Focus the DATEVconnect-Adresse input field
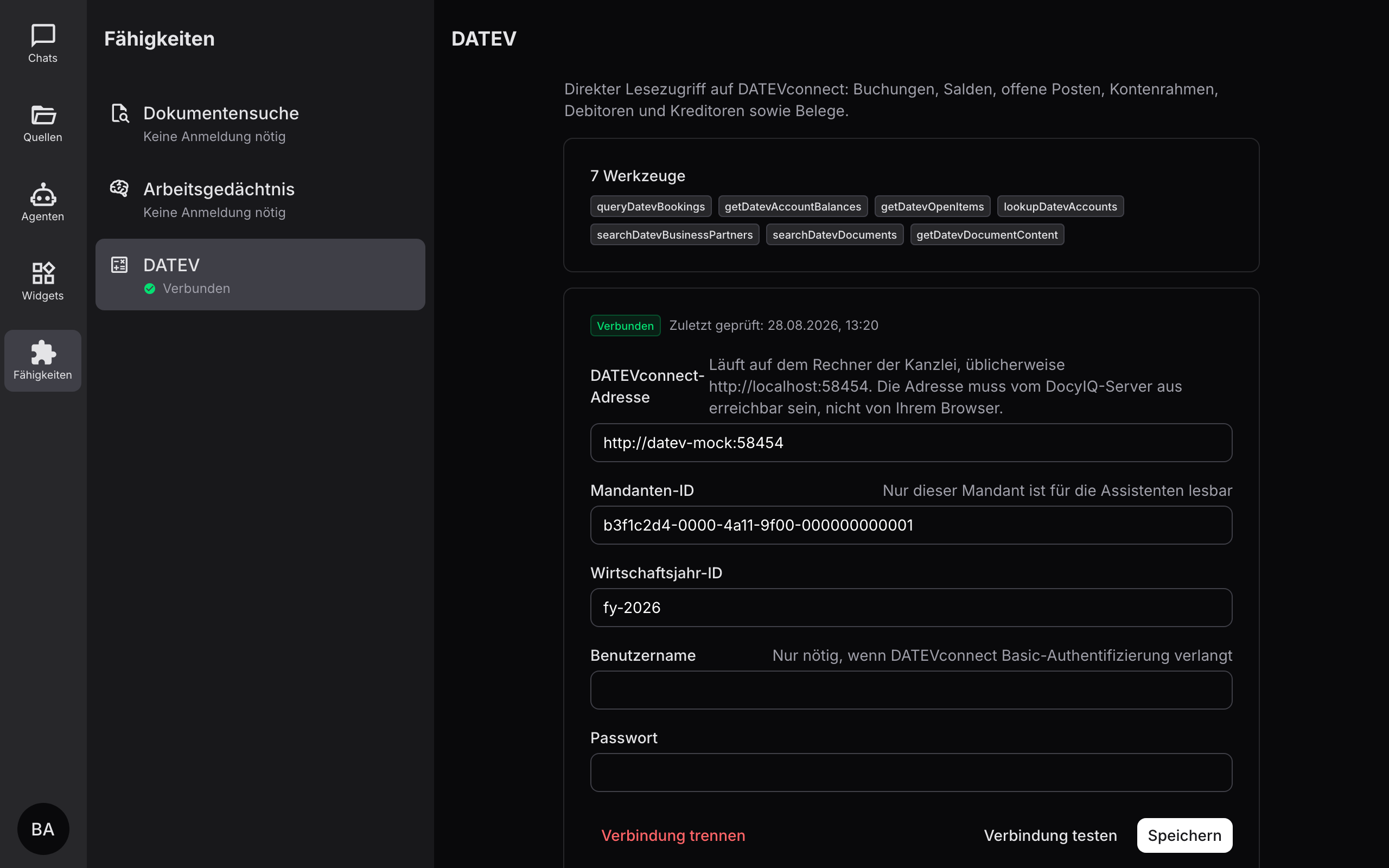1389x868 pixels. pyautogui.click(x=911, y=443)
